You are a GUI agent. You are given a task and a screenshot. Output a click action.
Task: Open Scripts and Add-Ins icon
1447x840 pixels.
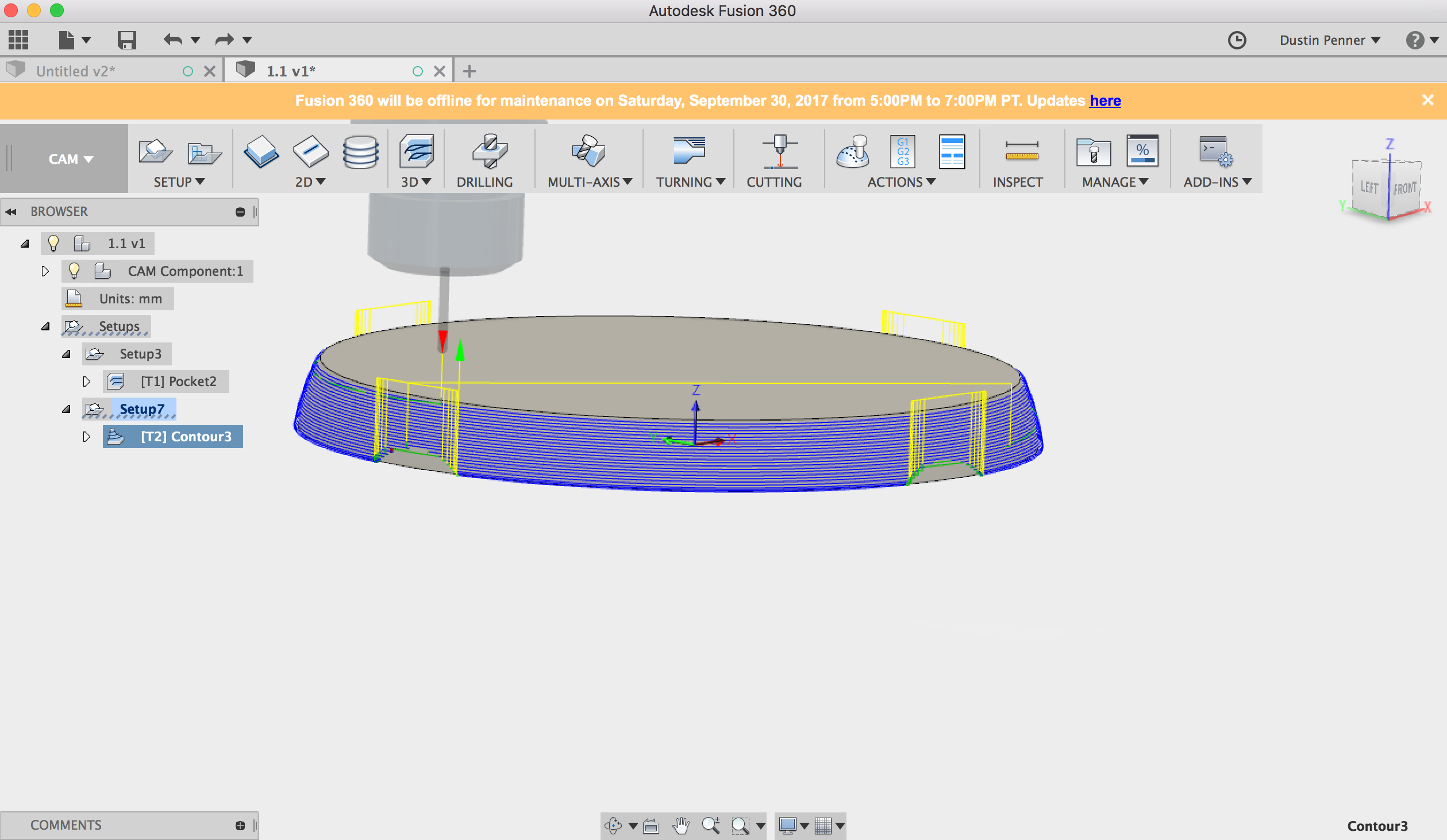1216,151
